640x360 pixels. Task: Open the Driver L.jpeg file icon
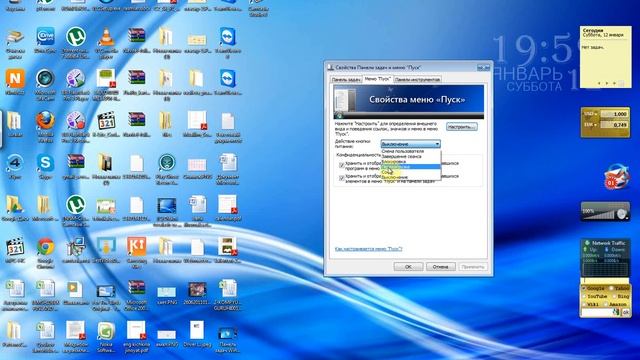point(197,331)
